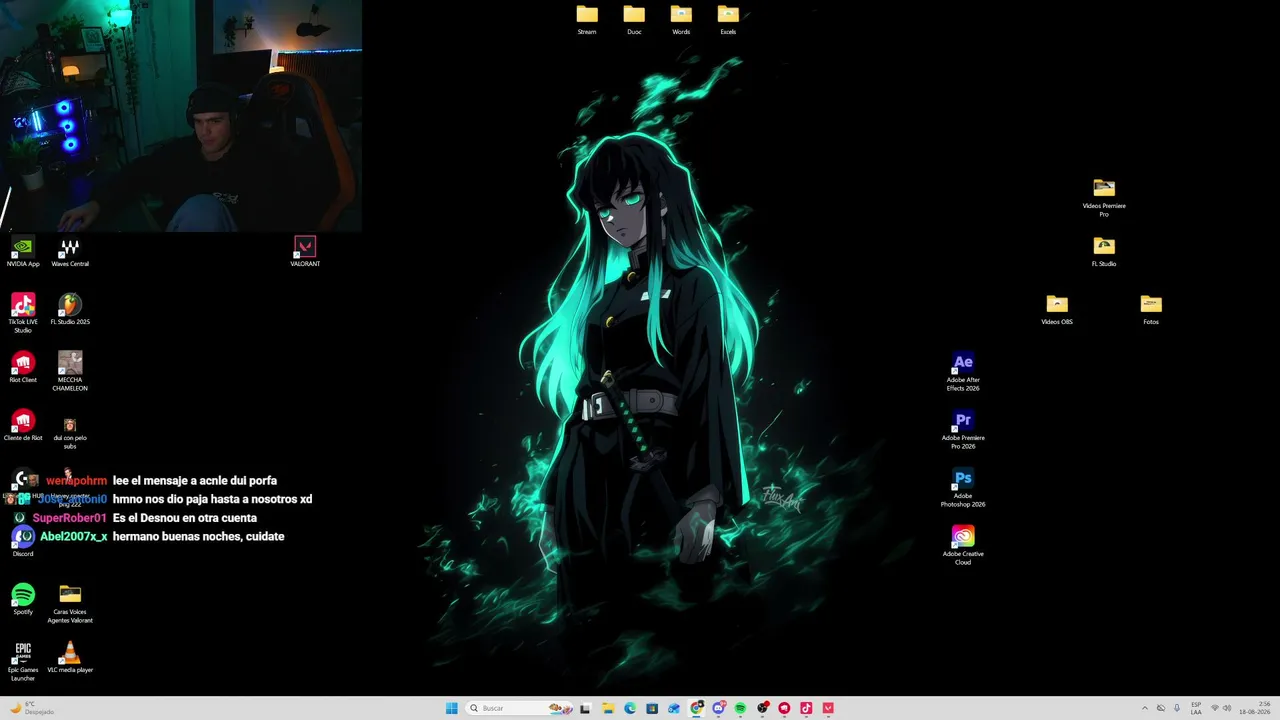Expand the hidden system tray icons
This screenshot has width=1280, height=720.
(x=1145, y=708)
